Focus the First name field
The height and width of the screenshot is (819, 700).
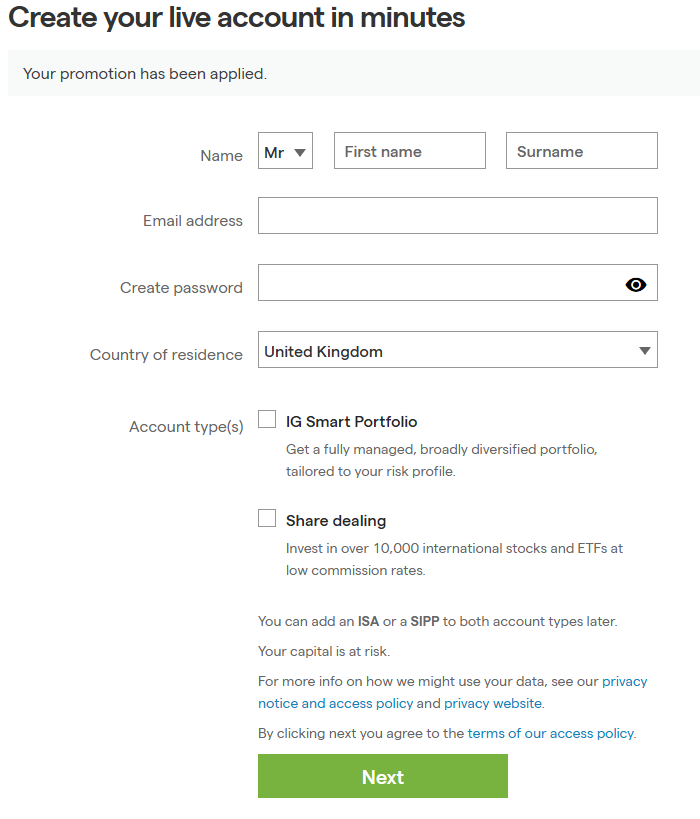click(x=409, y=151)
